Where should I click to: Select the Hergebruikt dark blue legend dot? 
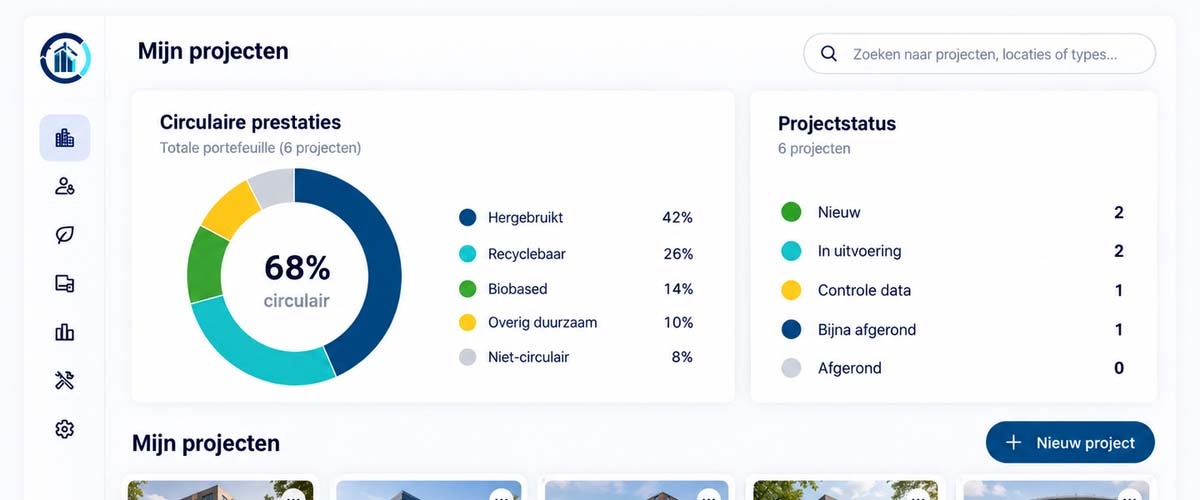click(x=467, y=217)
